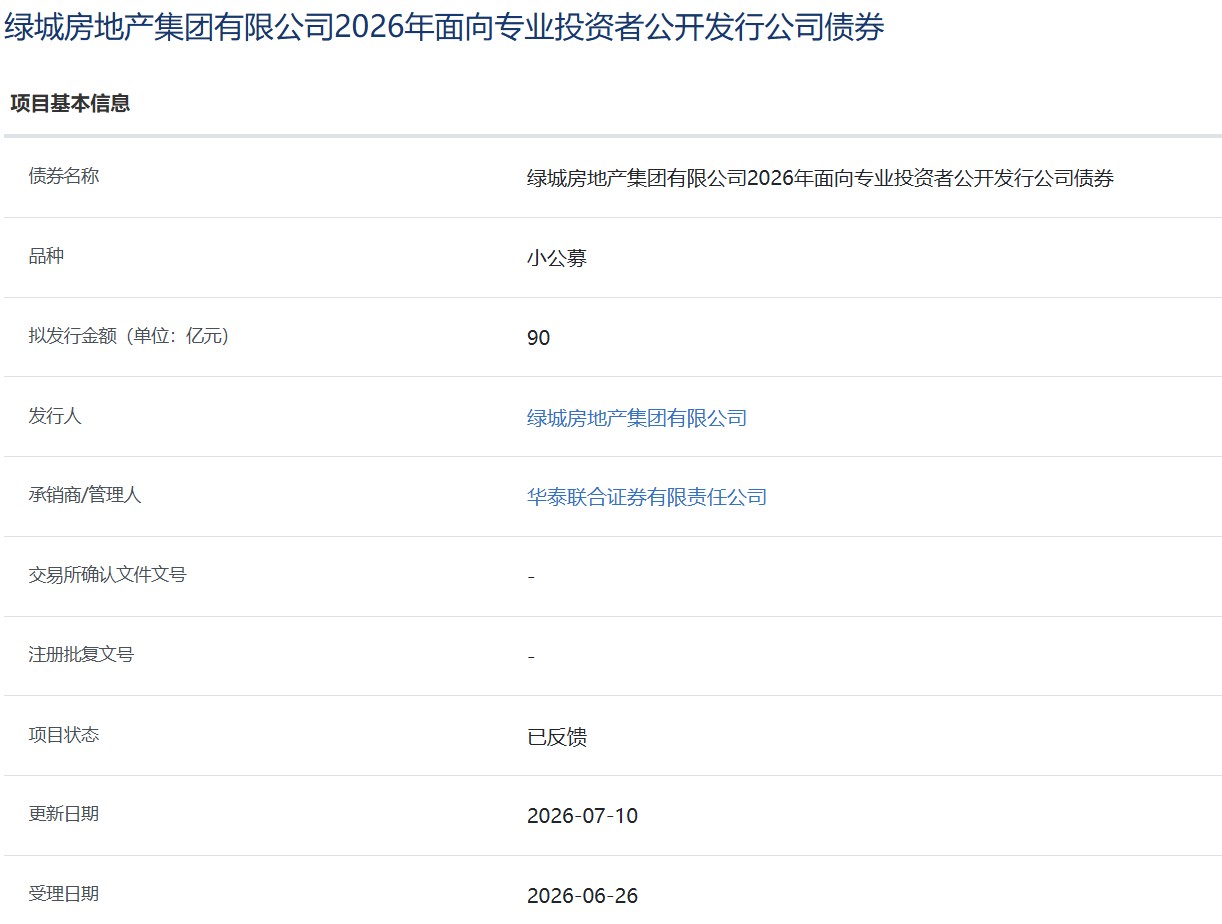Select the 项目基本信息 section header
1222x924 pixels.
tap(70, 103)
